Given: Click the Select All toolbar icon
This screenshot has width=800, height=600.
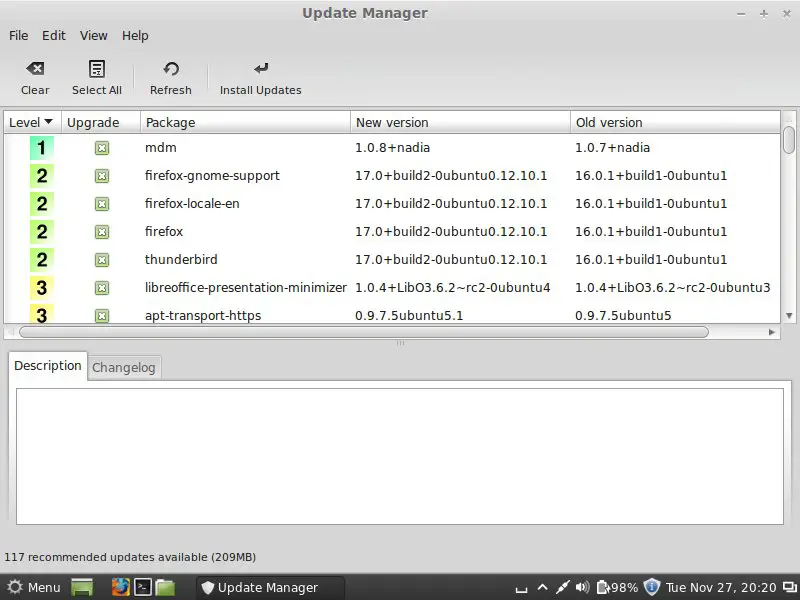Looking at the screenshot, I should click(x=96, y=69).
